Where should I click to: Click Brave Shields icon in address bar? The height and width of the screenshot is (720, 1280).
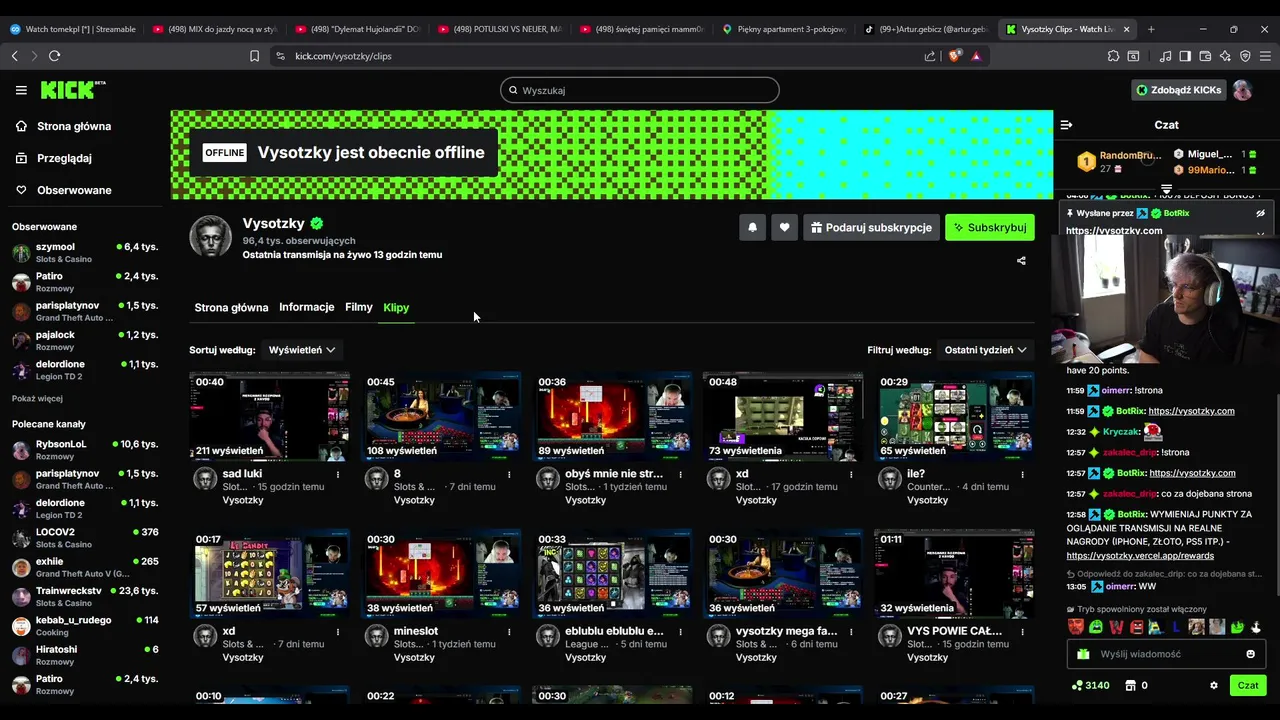click(954, 56)
